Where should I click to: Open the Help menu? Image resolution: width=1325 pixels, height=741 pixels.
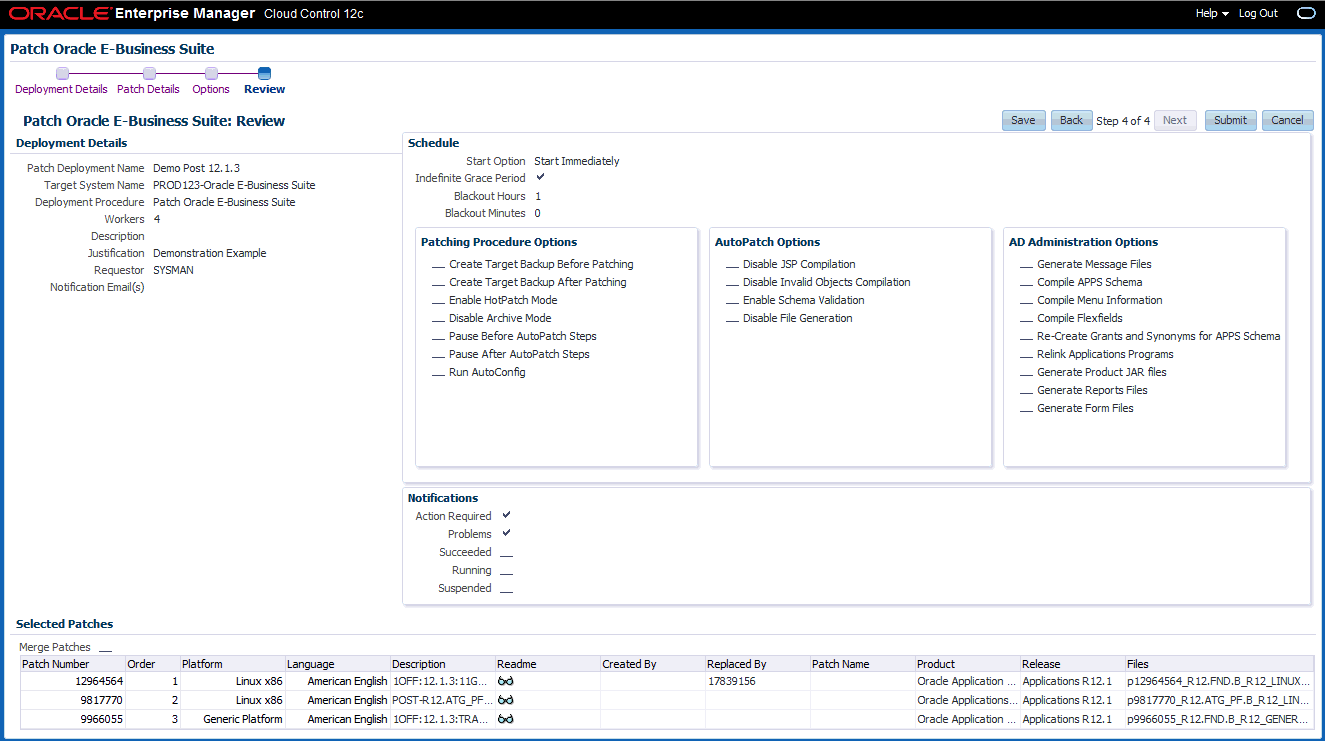point(1212,13)
